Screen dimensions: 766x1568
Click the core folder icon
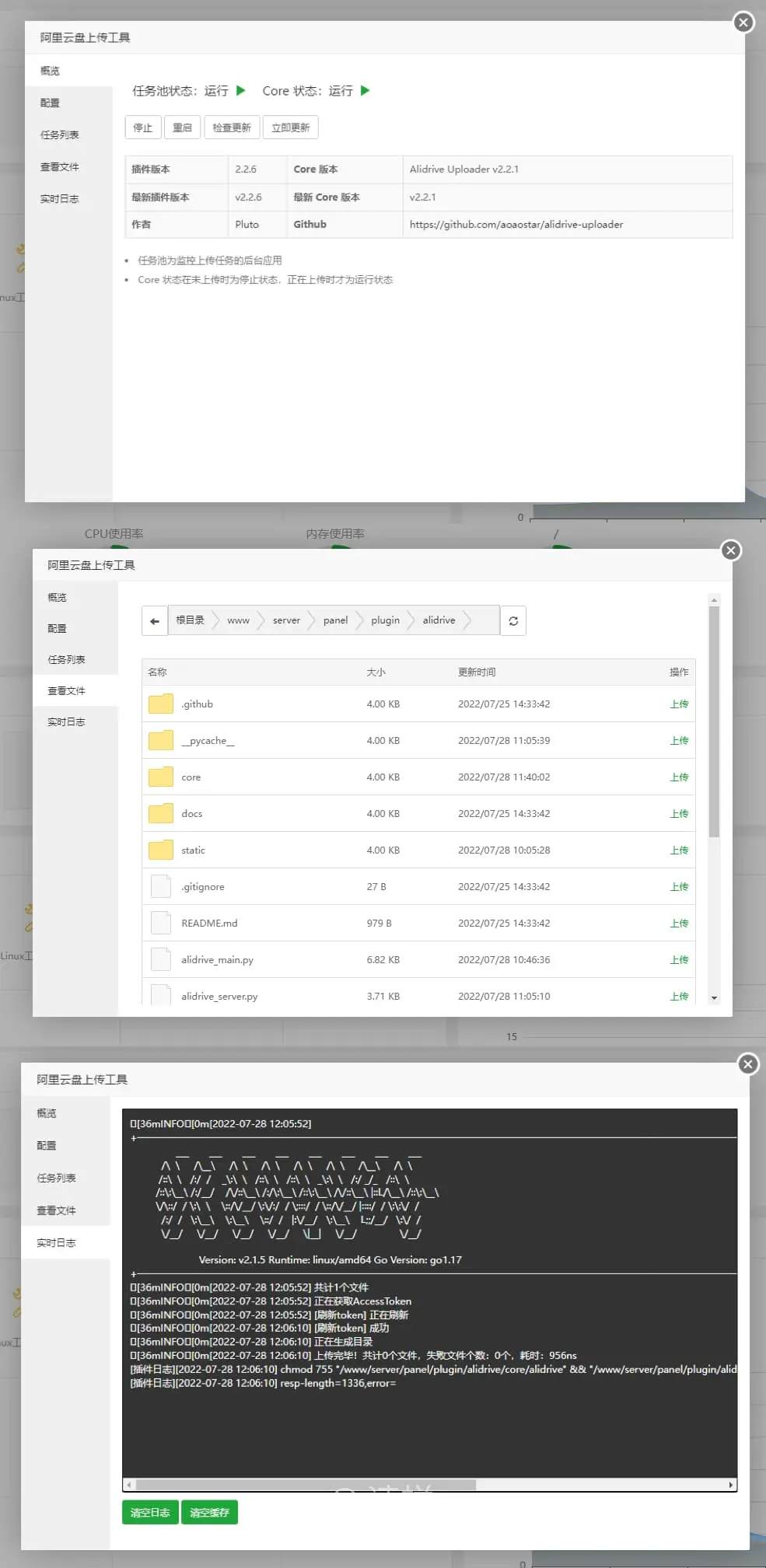click(161, 777)
